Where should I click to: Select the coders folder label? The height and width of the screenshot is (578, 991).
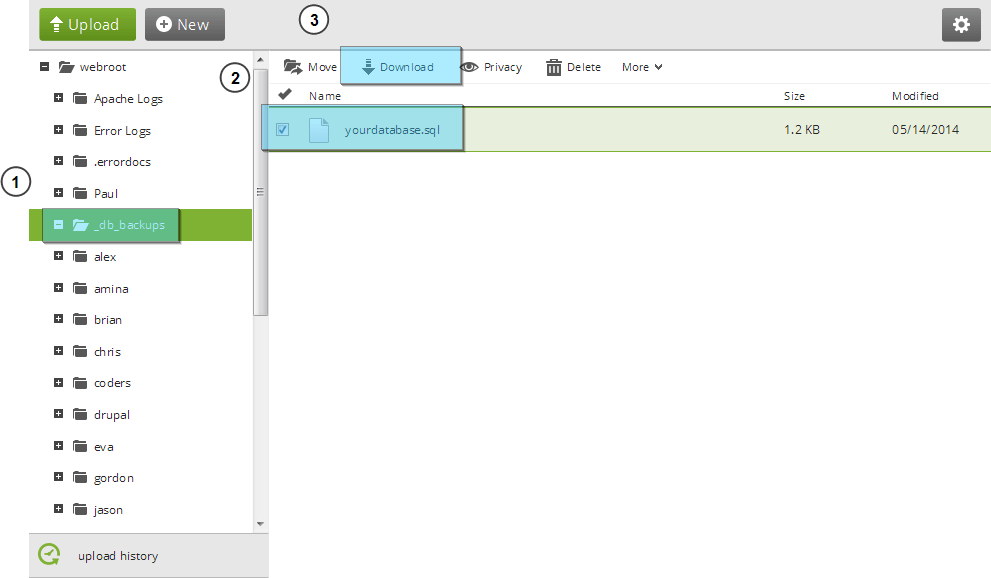112,383
